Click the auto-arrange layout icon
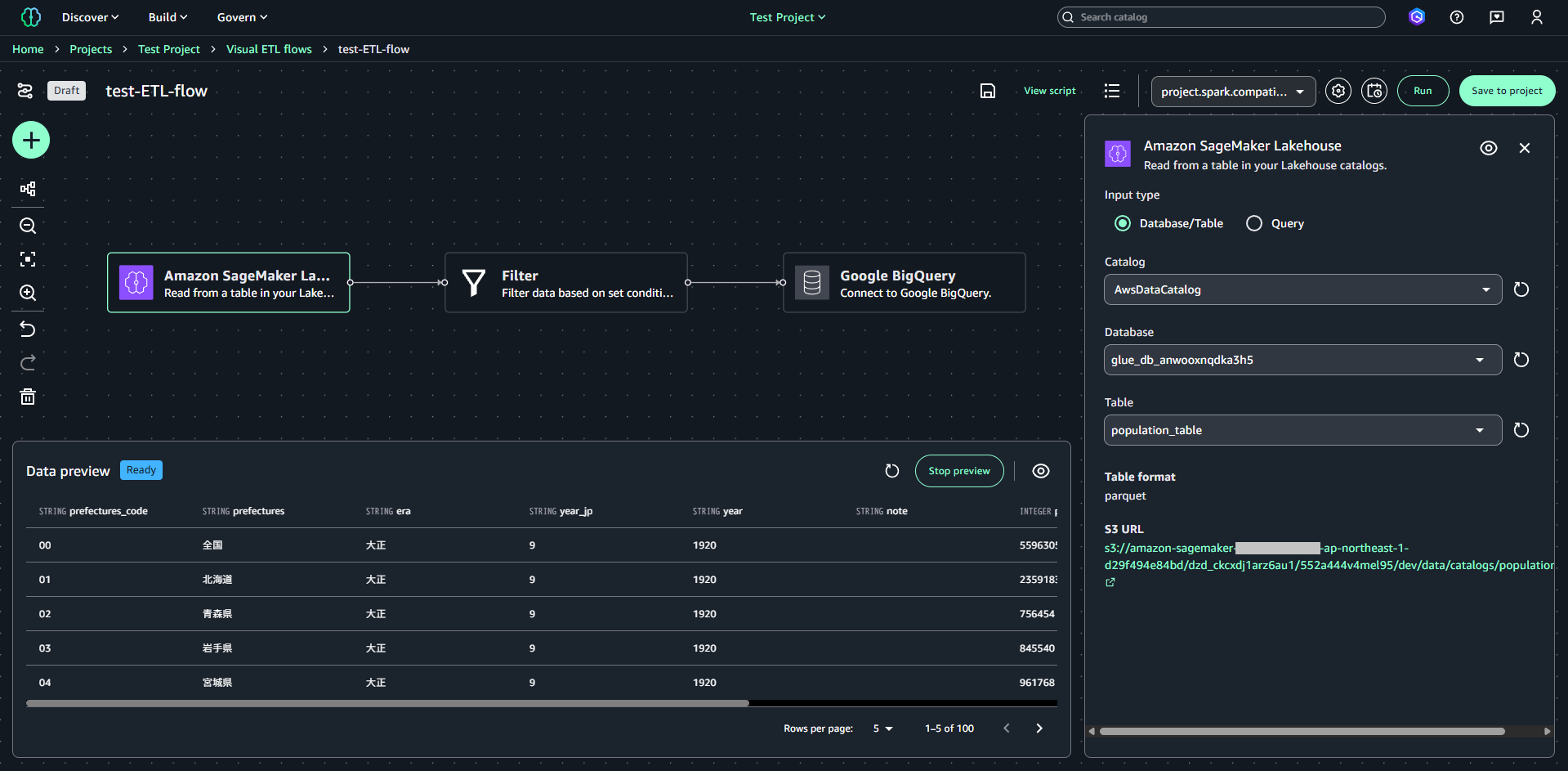The height and width of the screenshot is (771, 1568). [x=28, y=189]
